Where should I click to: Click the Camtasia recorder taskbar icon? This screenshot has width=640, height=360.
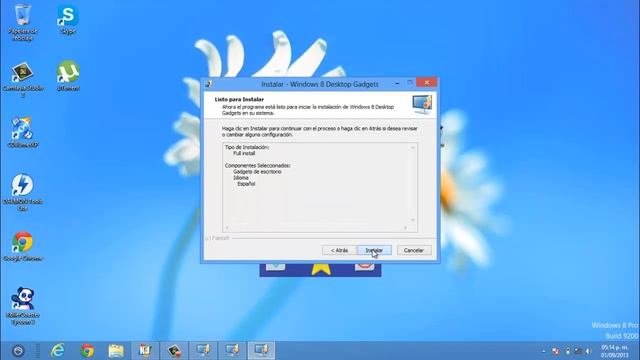tap(174, 350)
